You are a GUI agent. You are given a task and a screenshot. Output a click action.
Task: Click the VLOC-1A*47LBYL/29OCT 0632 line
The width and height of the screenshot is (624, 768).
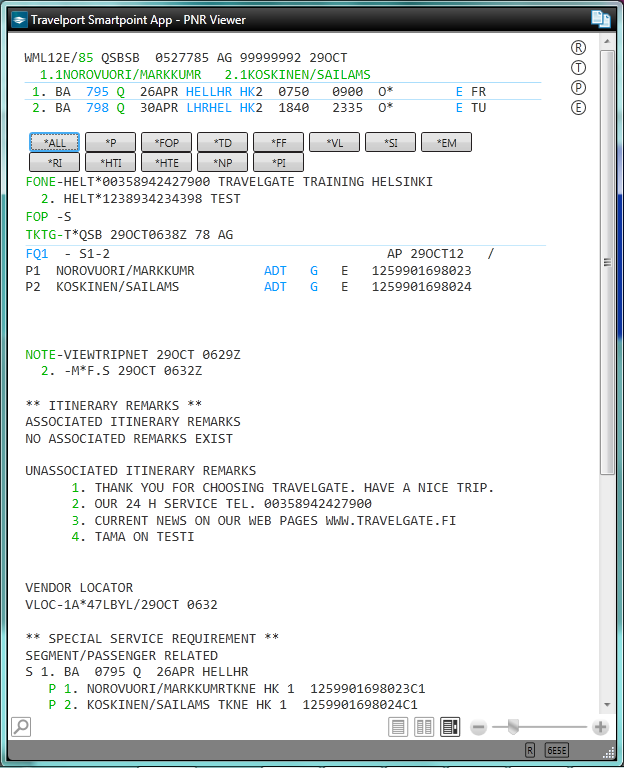[x=121, y=604]
